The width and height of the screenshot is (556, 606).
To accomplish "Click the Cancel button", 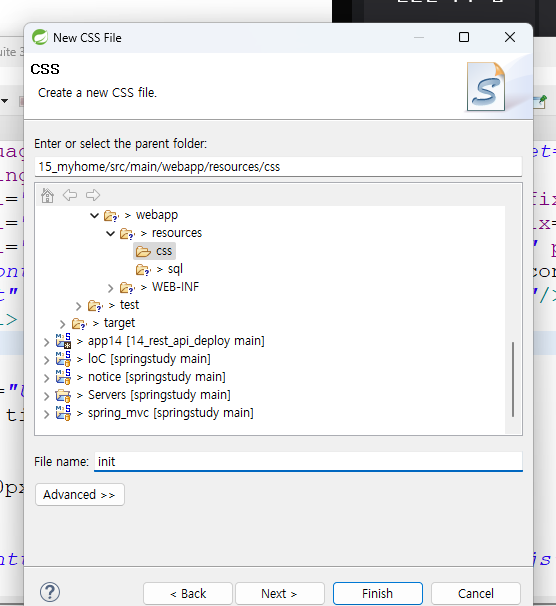I will pyautogui.click(x=476, y=593).
